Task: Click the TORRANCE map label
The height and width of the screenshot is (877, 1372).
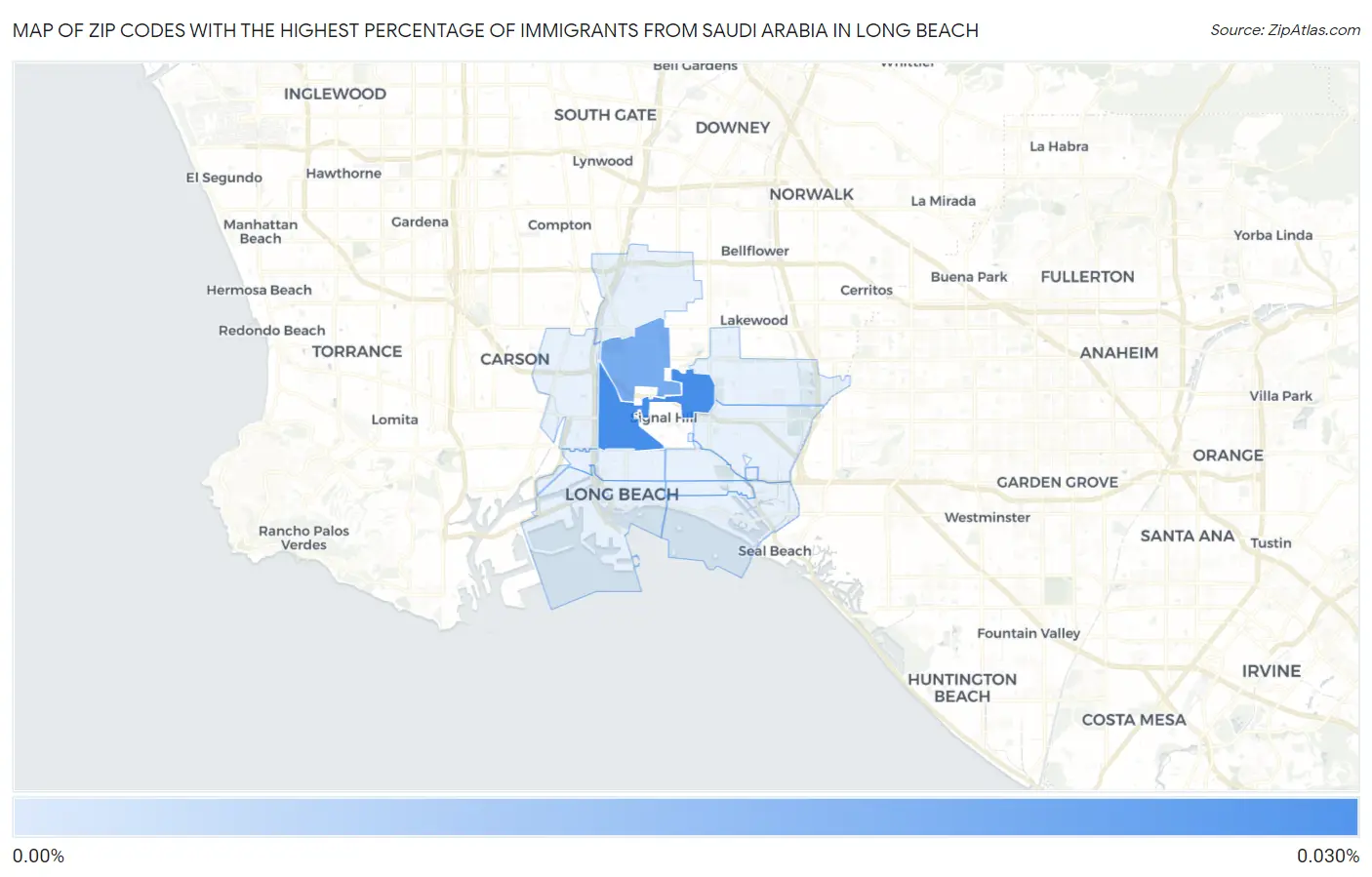Action: point(356,351)
